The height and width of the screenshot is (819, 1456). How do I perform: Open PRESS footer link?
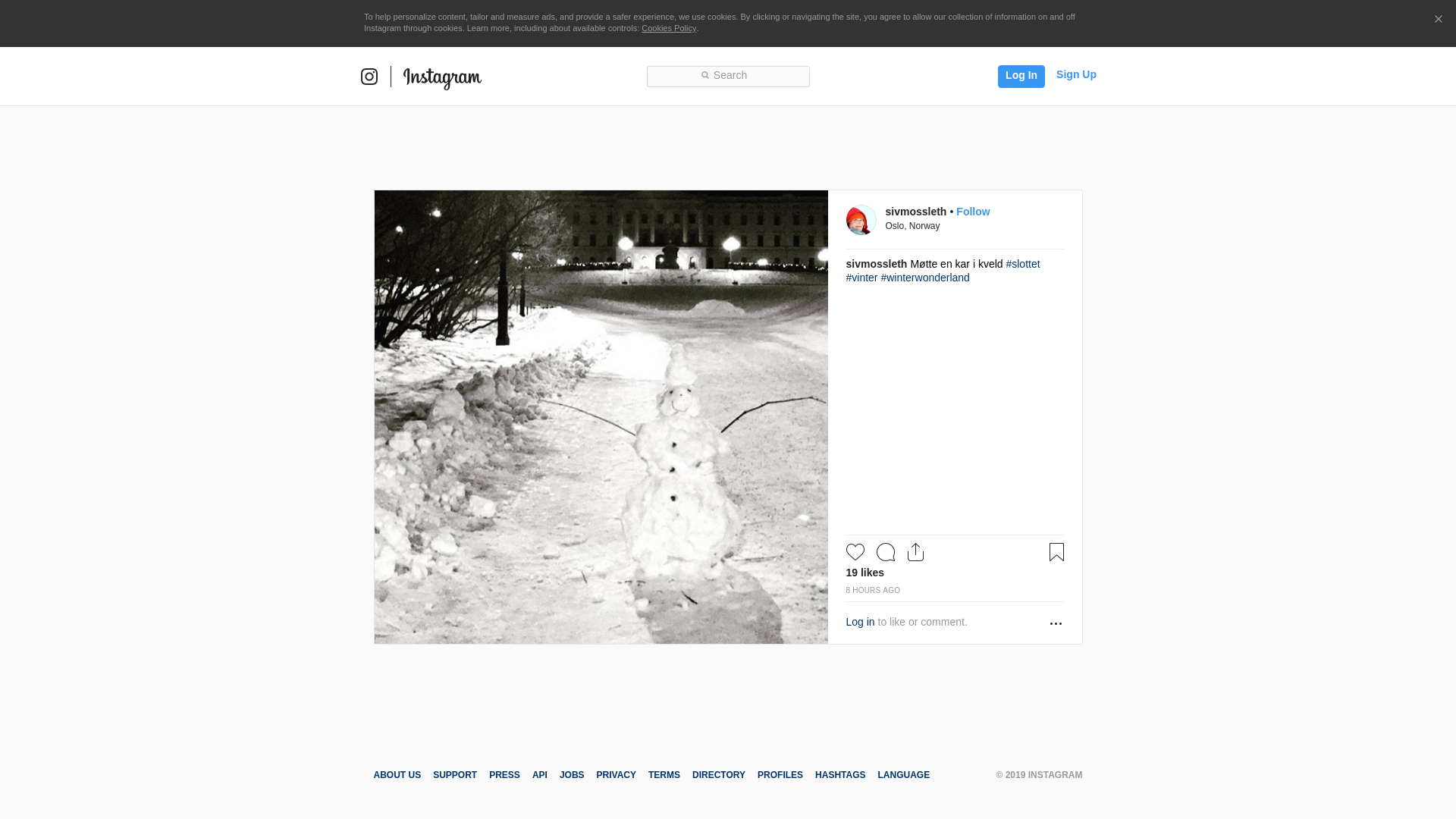pos(504,775)
